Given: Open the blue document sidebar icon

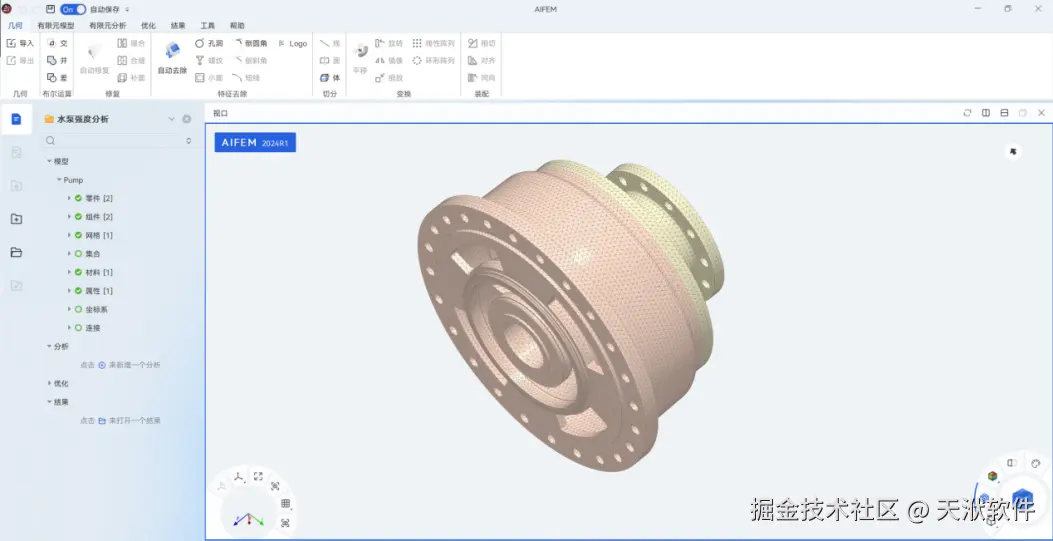Looking at the screenshot, I should (16, 119).
